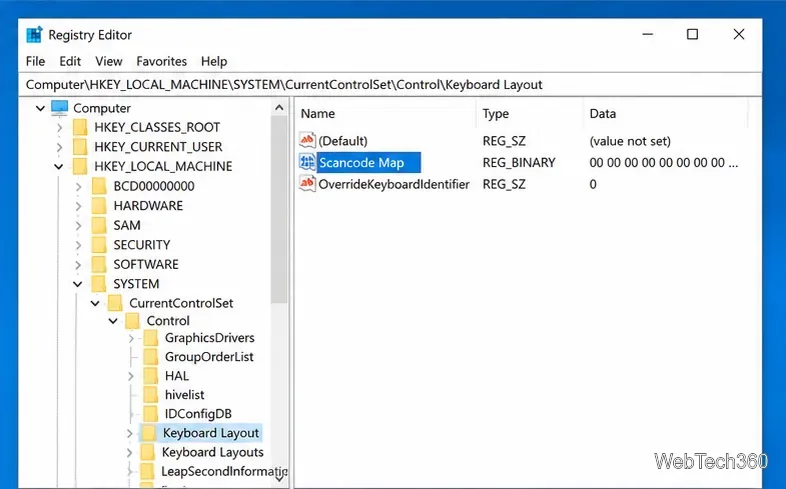Click the (Default) string value icon
The height and width of the screenshot is (489, 786).
[x=307, y=140]
